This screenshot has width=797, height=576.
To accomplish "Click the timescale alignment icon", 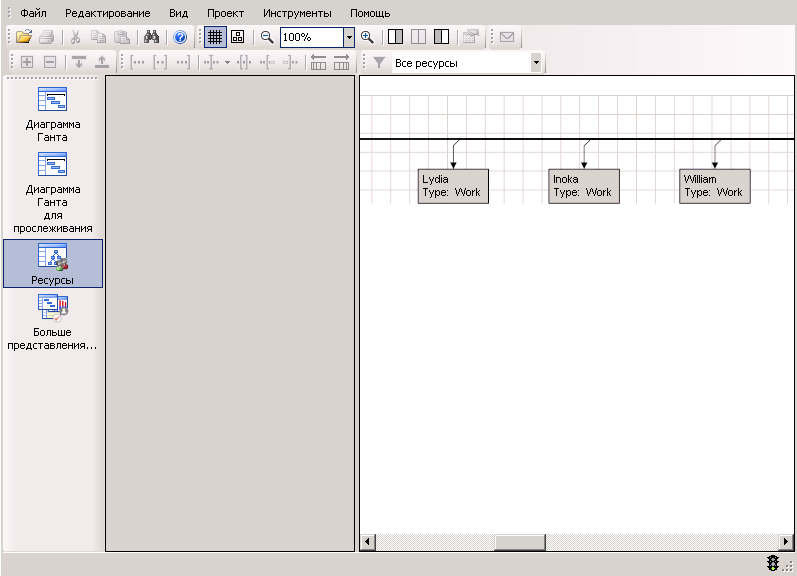I will pyautogui.click(x=211, y=63).
